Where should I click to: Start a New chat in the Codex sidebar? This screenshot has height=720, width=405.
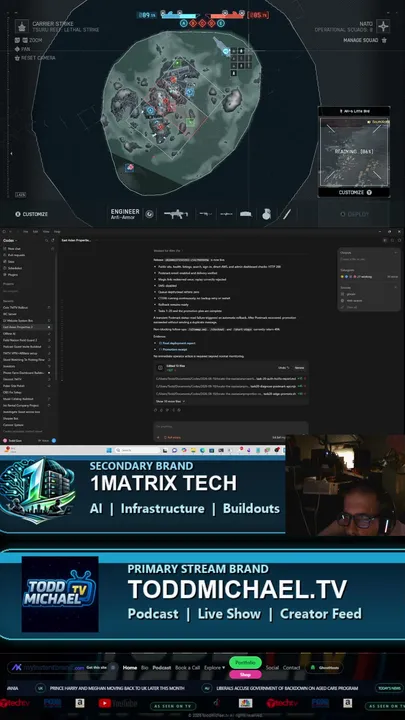point(13,248)
